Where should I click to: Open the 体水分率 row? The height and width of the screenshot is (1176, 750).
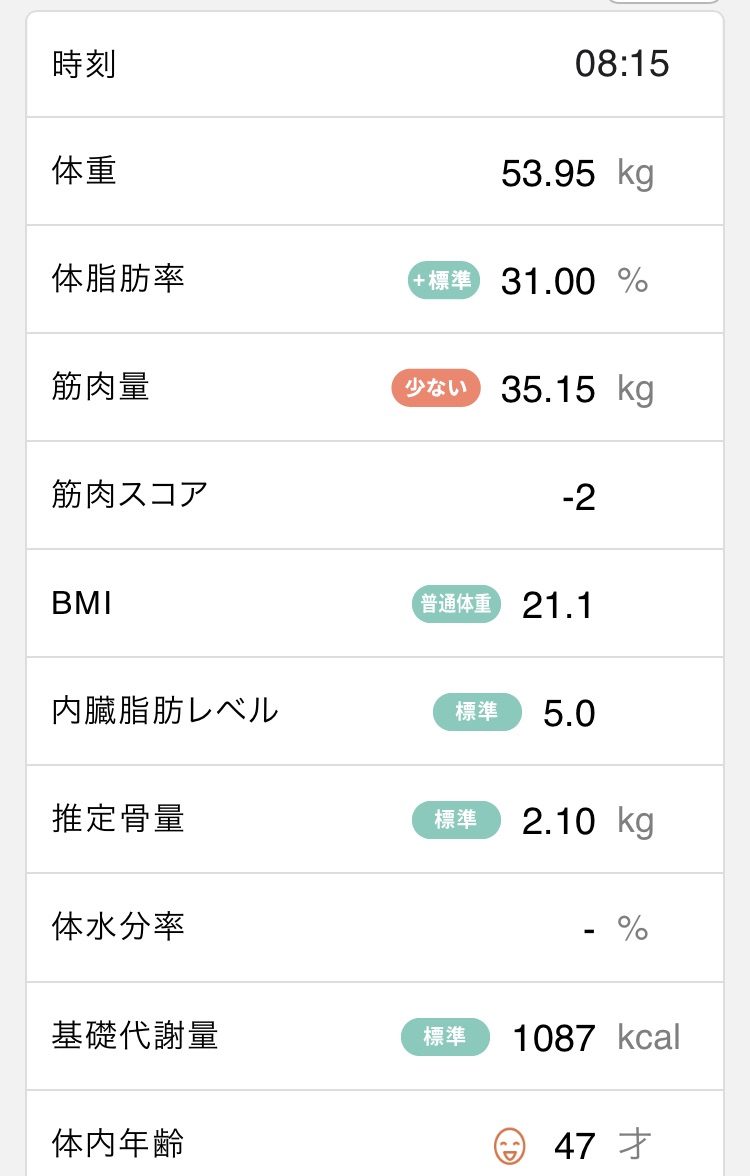tap(375, 928)
